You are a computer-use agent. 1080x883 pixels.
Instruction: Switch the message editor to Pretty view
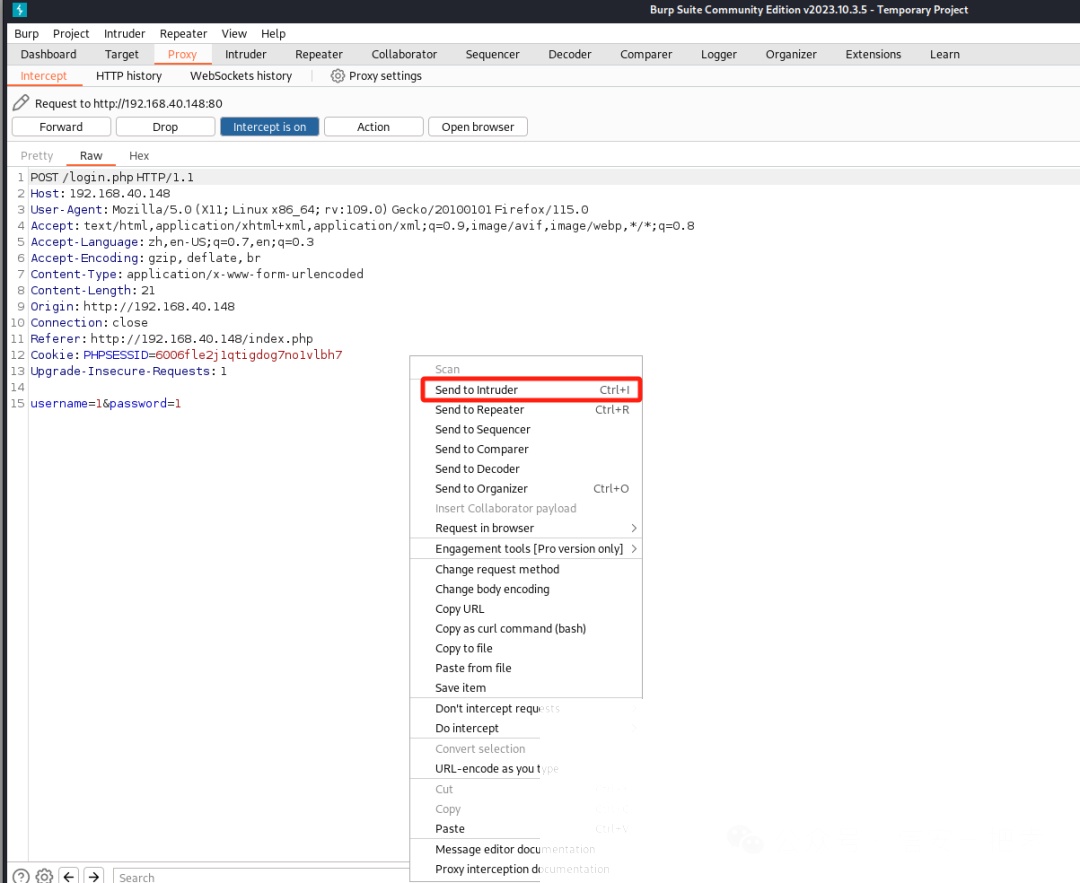(37, 156)
